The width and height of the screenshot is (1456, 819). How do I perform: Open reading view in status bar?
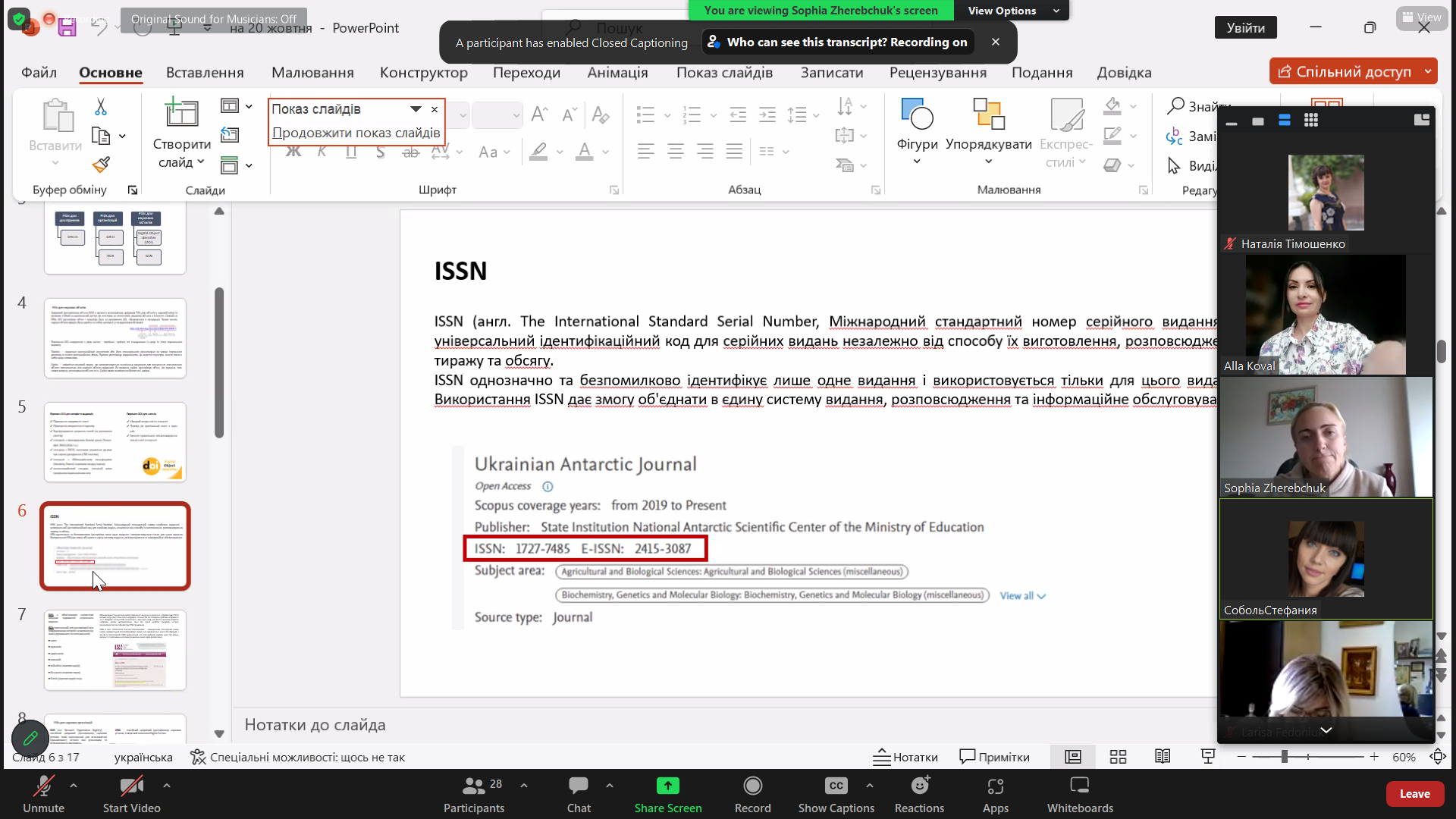(1163, 757)
